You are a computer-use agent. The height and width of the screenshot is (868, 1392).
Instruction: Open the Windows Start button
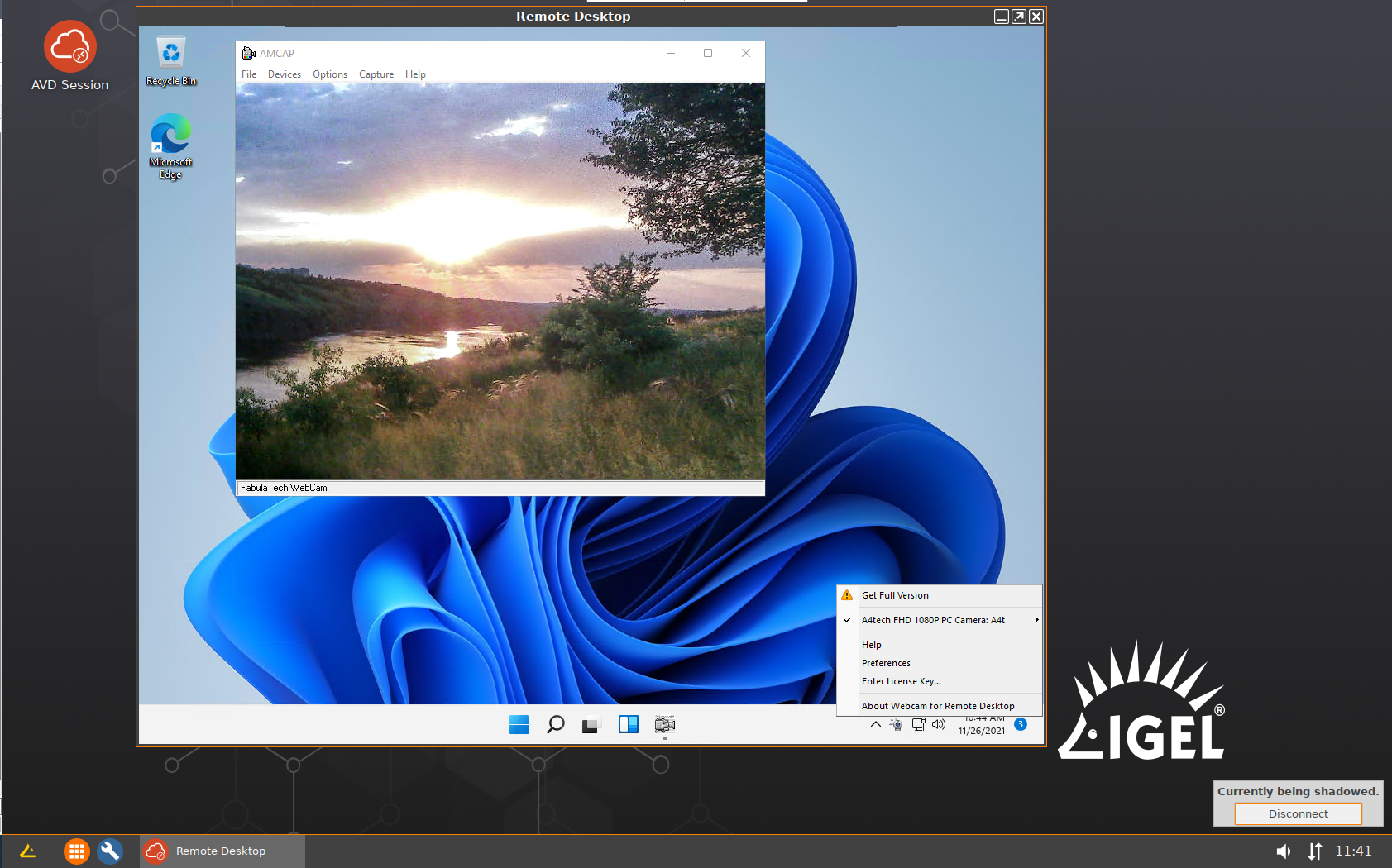coord(519,725)
